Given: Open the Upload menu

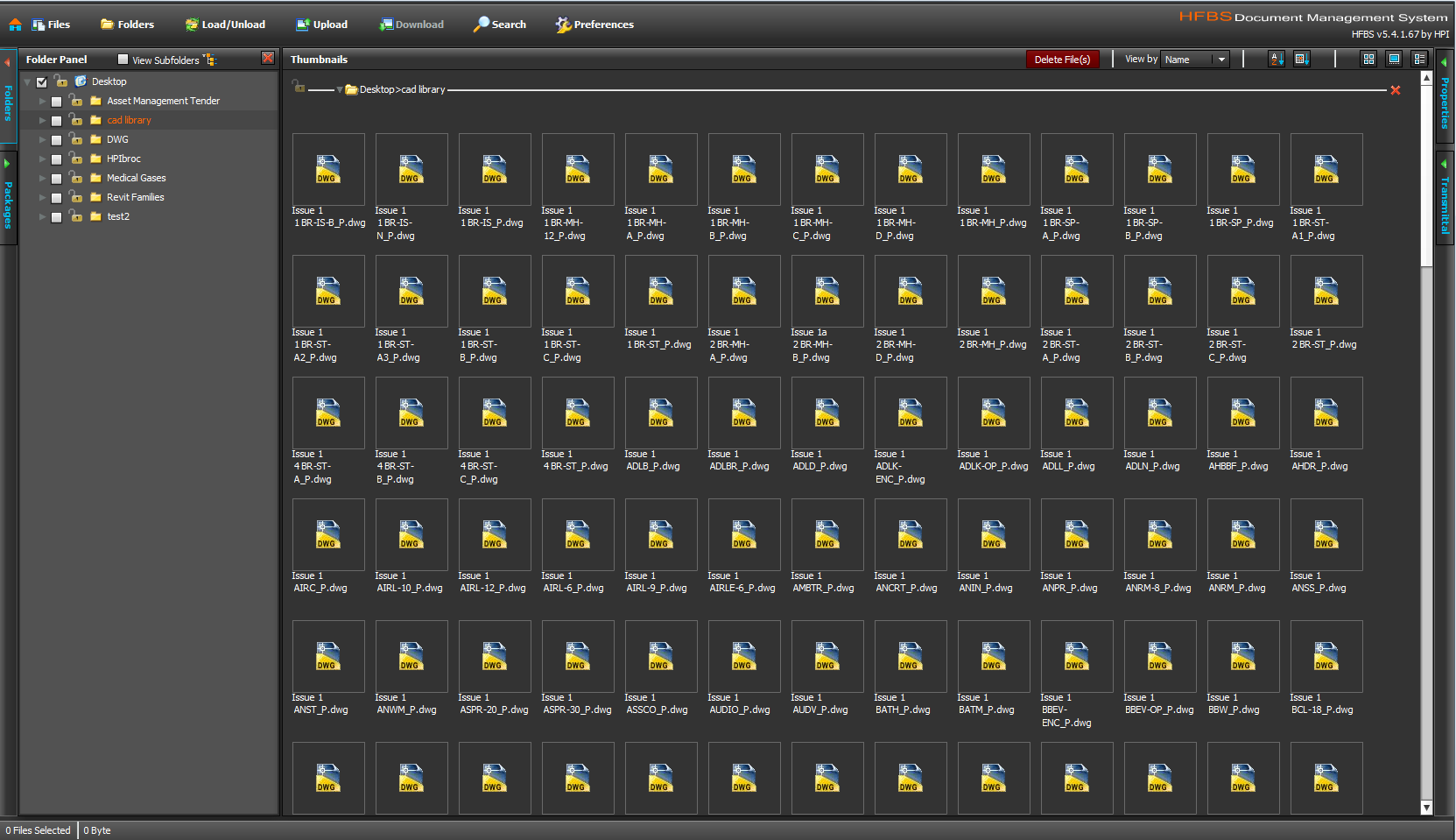Looking at the screenshot, I should click(x=321, y=25).
